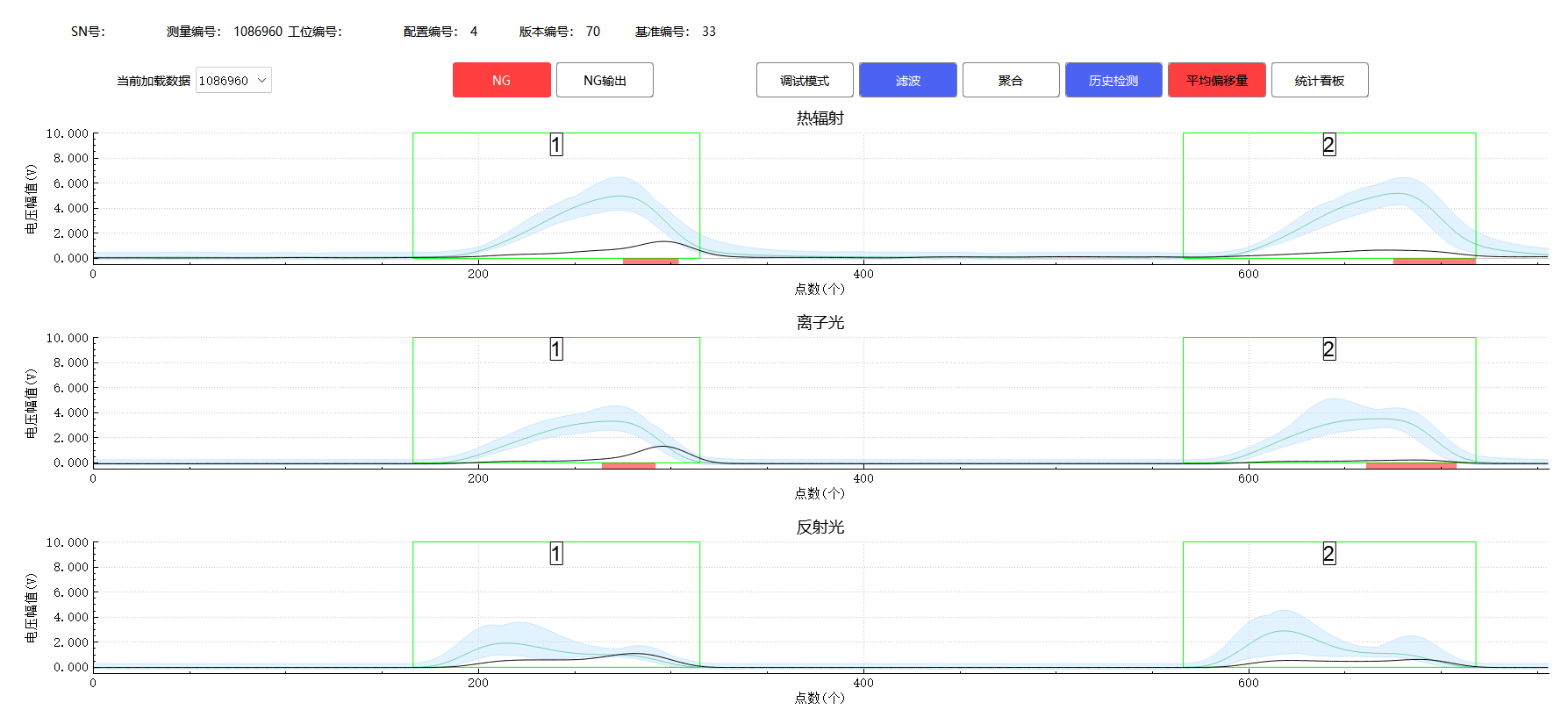
Task: Click the 工位编号 label
Action: pos(316,32)
